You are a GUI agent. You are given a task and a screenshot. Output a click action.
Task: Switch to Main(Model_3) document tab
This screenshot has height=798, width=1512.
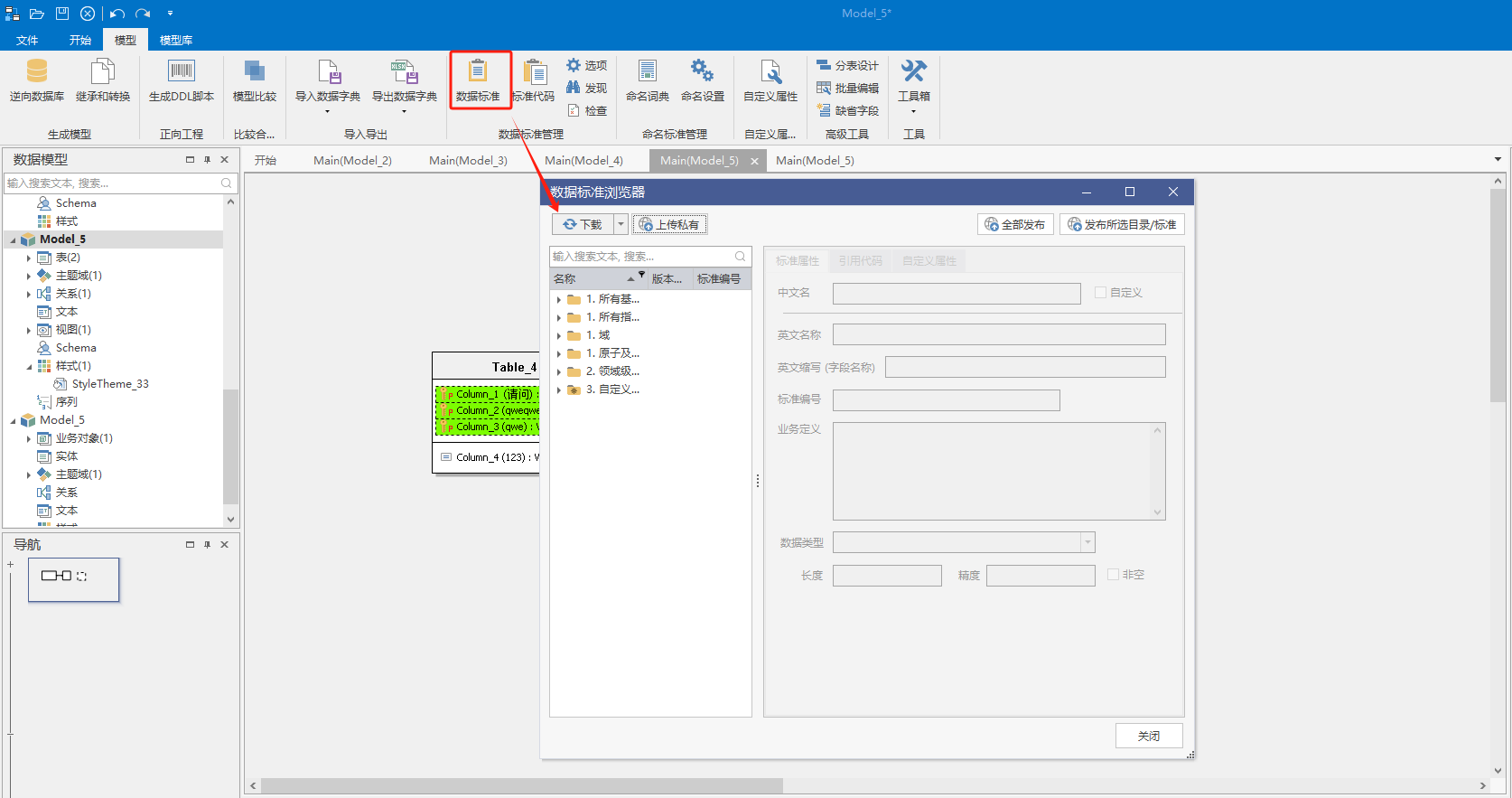[468, 160]
